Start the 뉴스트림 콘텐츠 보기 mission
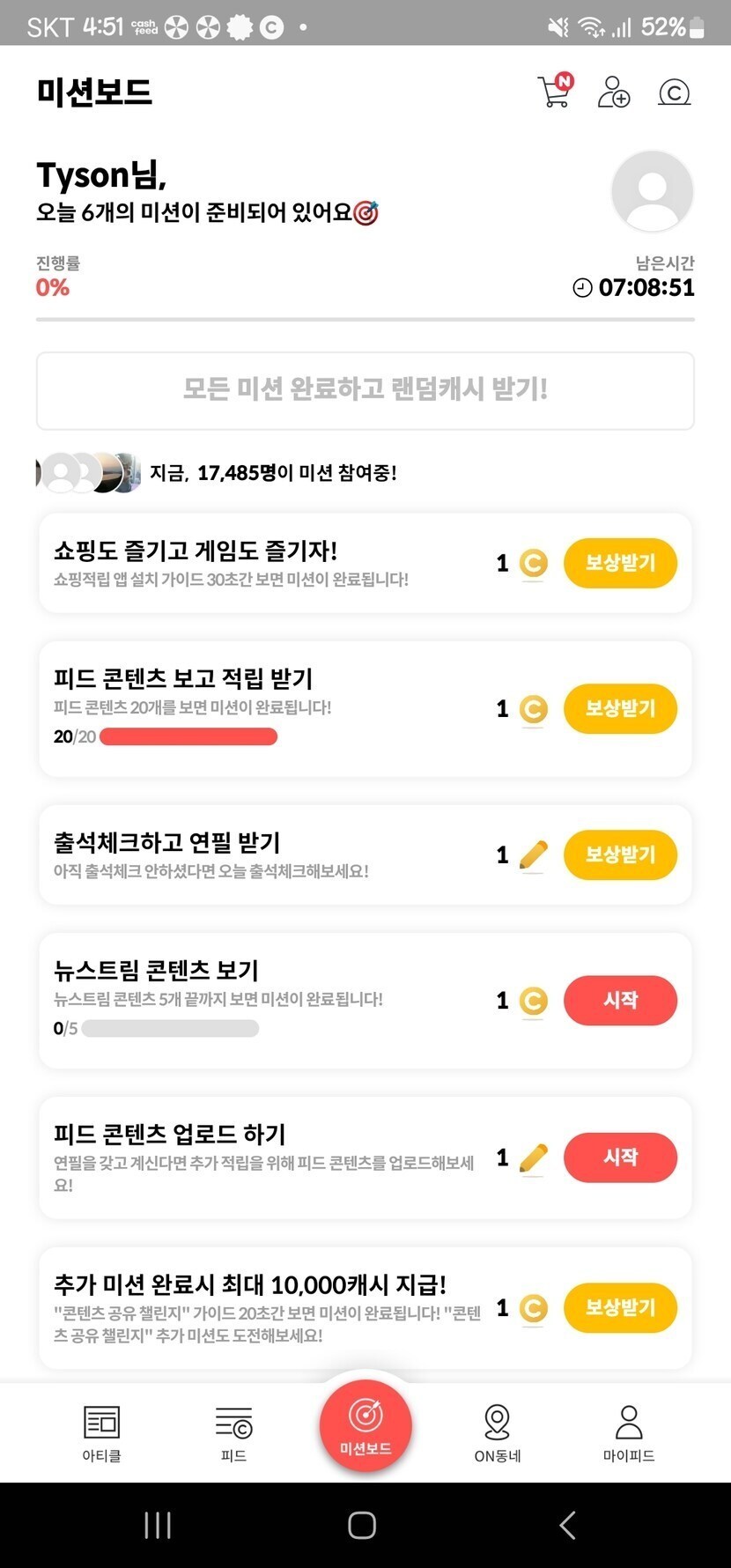Viewport: 731px width, 1568px height. [620, 1001]
